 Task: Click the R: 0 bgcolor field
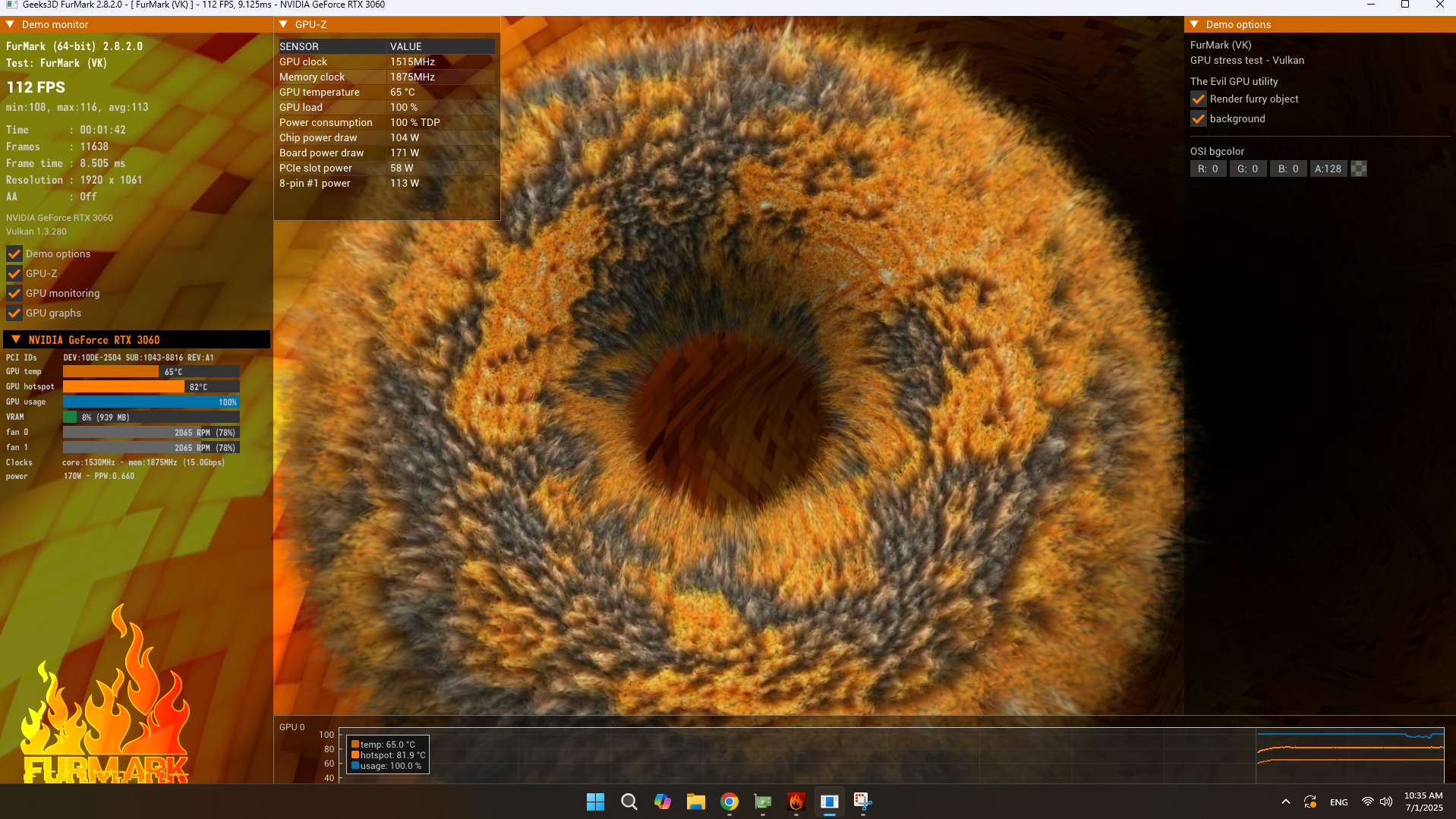point(1208,169)
